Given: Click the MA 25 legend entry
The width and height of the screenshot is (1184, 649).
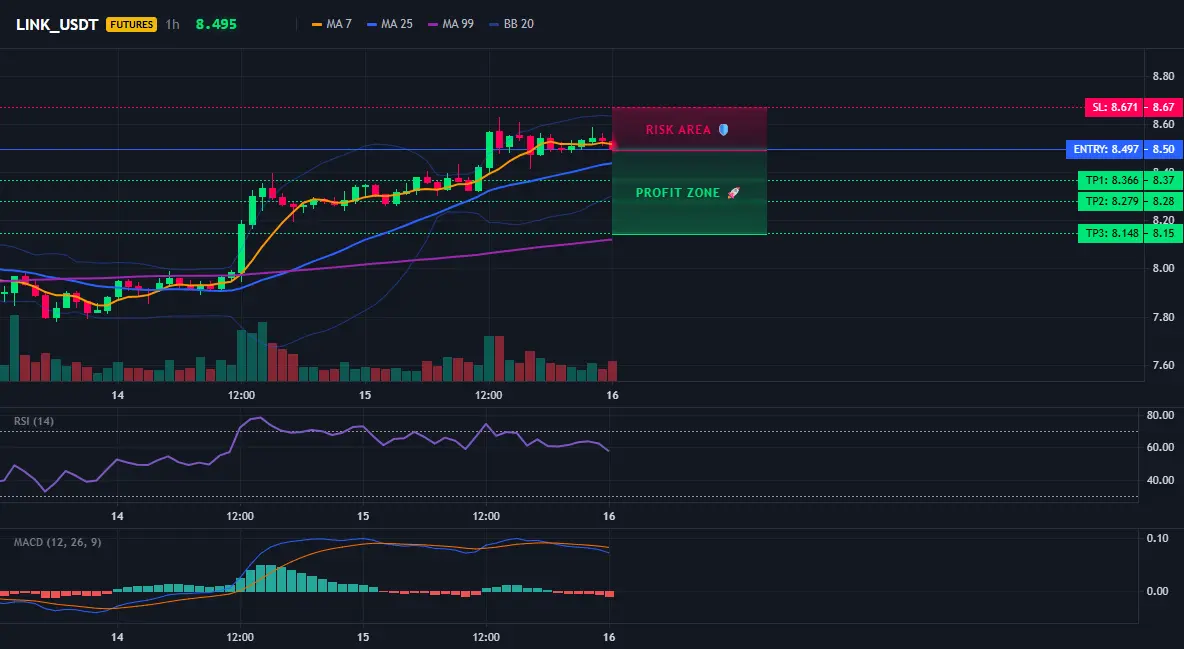Looking at the screenshot, I should click(390, 24).
